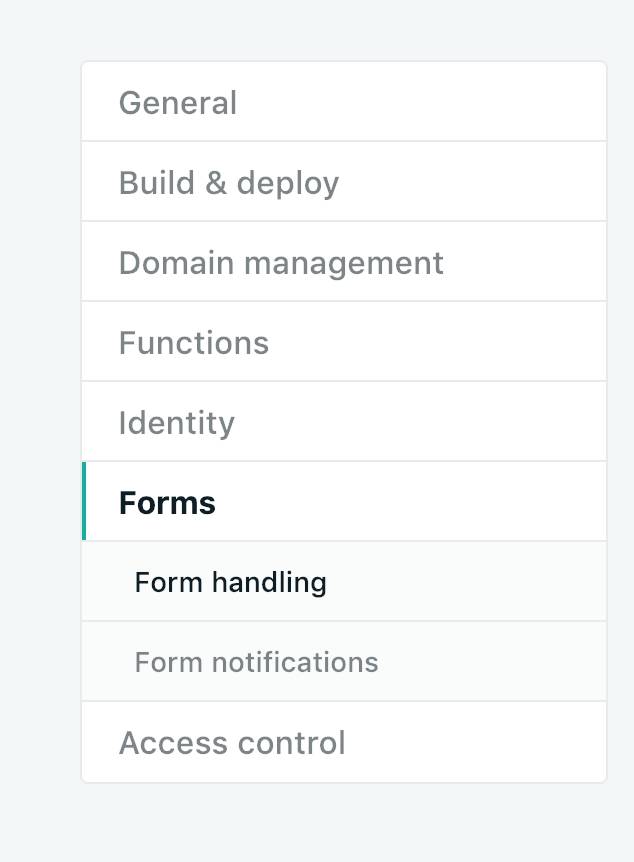Open the Form notifications sub-item
This screenshot has width=634, height=862.
pos(344,661)
